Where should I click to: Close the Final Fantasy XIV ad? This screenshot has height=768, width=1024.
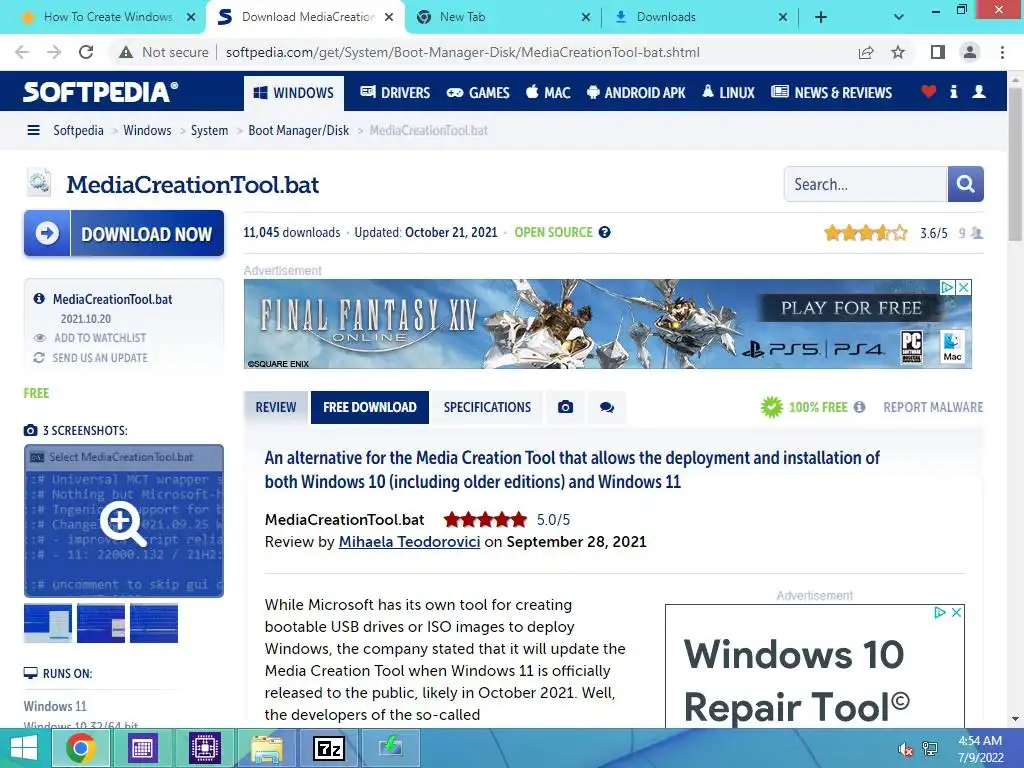(964, 287)
